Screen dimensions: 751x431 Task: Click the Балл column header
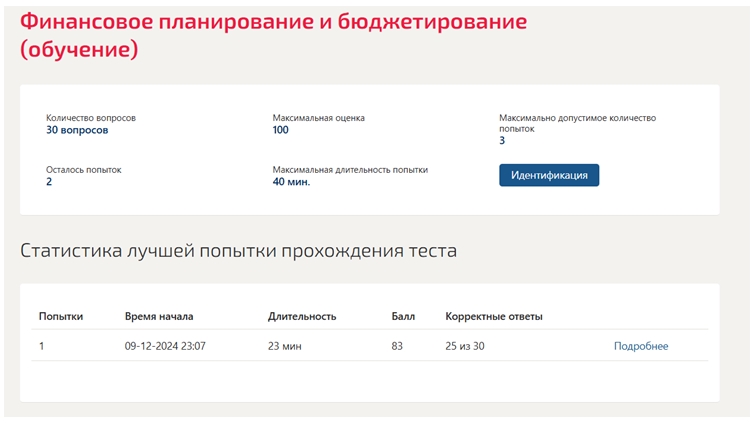(403, 317)
